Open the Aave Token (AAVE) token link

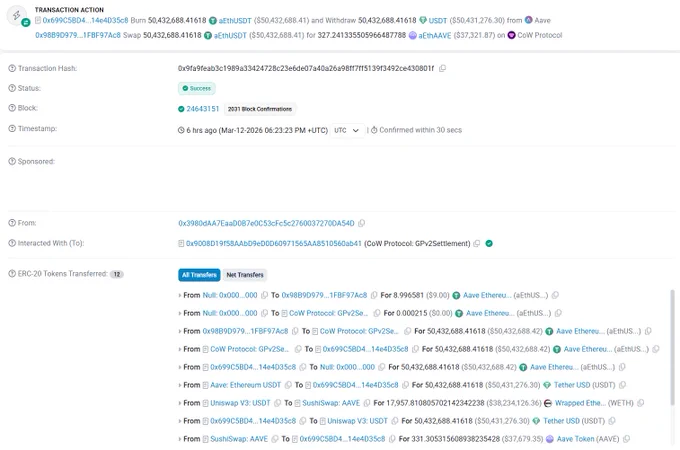575,439
